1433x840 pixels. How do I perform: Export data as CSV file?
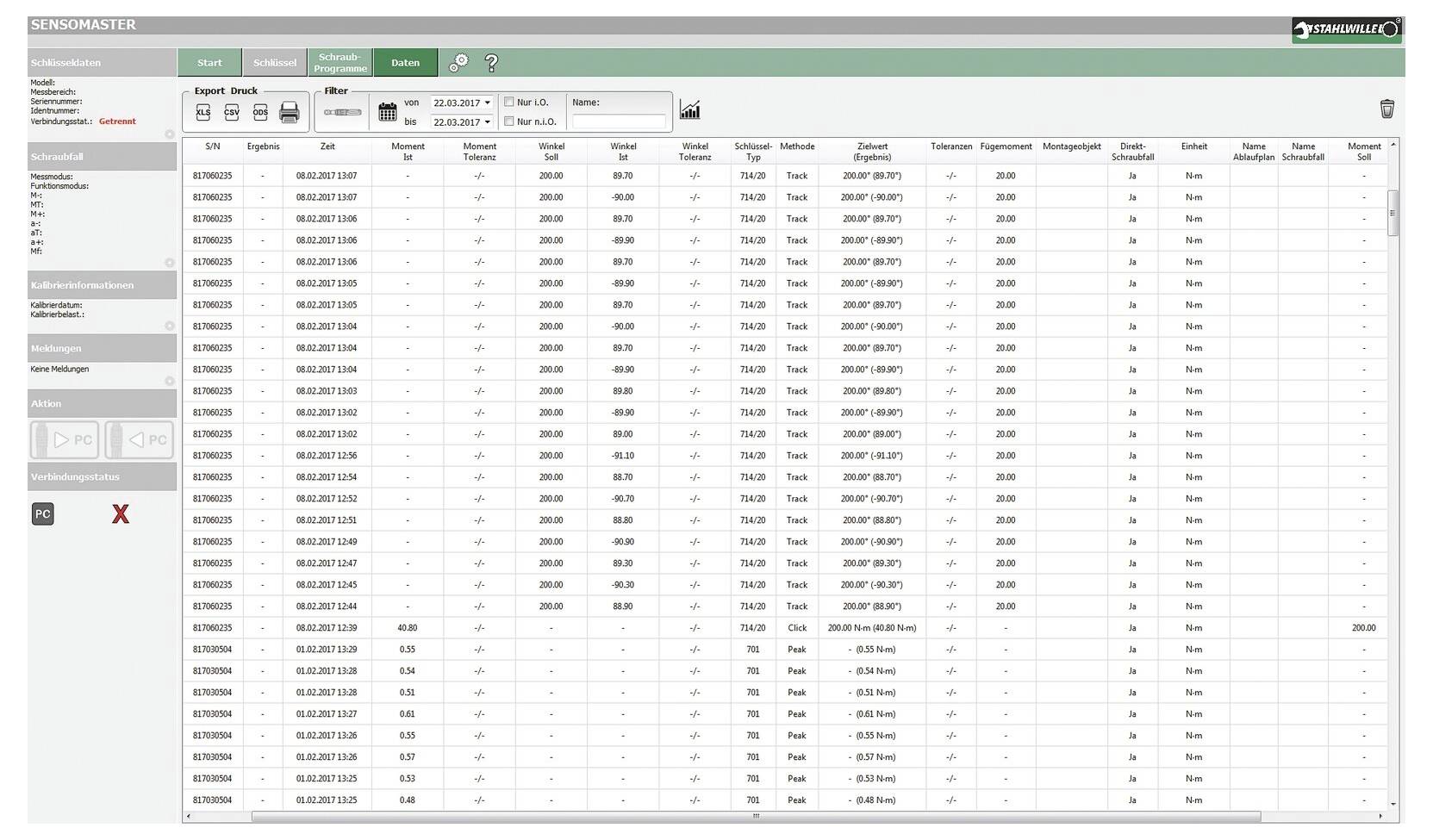click(232, 112)
